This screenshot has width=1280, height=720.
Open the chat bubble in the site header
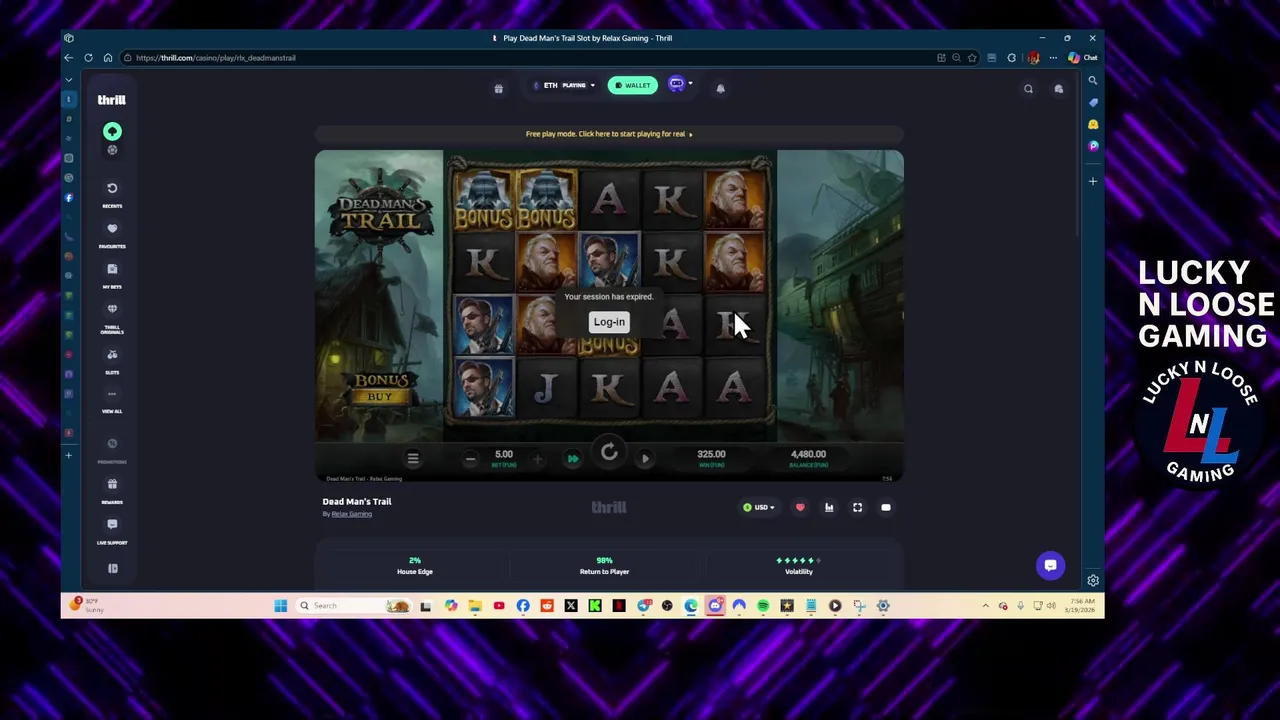1059,89
